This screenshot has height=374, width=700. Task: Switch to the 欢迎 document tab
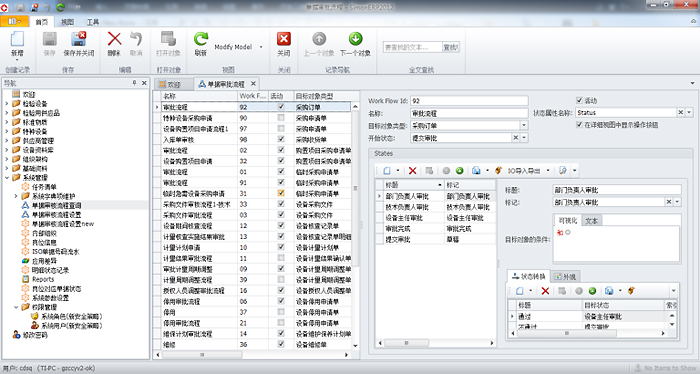coord(173,84)
